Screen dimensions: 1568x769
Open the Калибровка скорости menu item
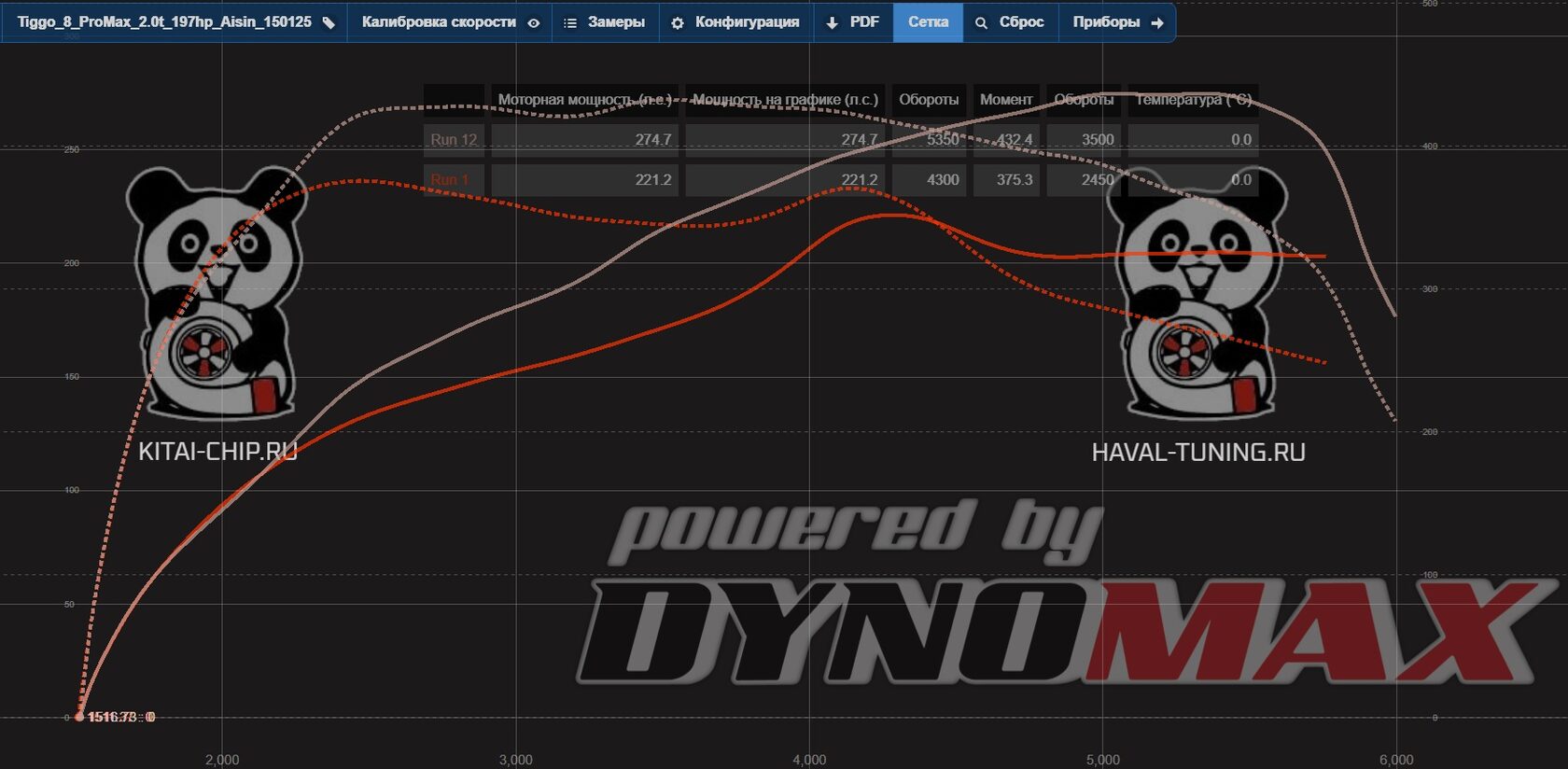click(x=450, y=21)
